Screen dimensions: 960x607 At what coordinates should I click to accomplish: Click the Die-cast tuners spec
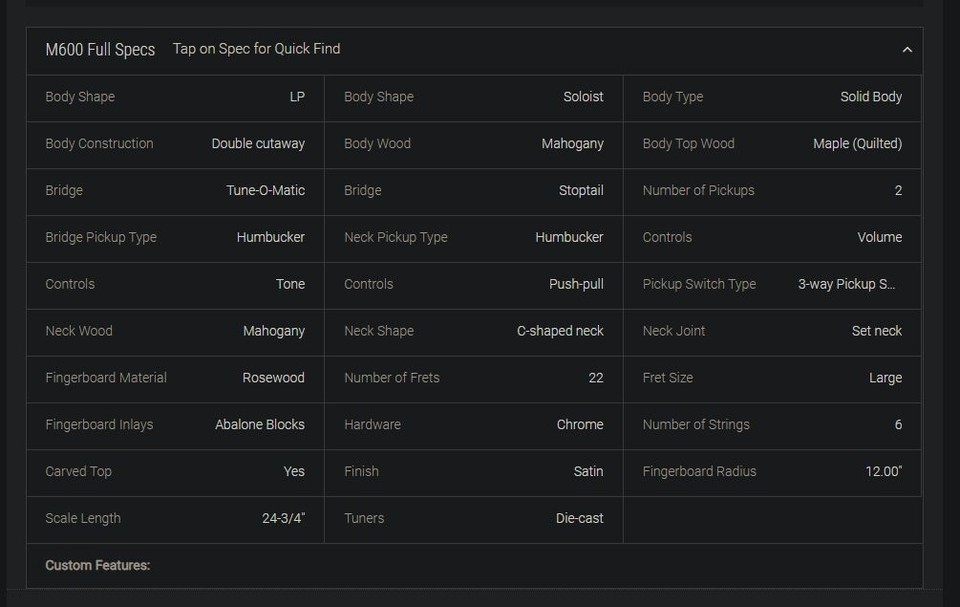[473, 519]
